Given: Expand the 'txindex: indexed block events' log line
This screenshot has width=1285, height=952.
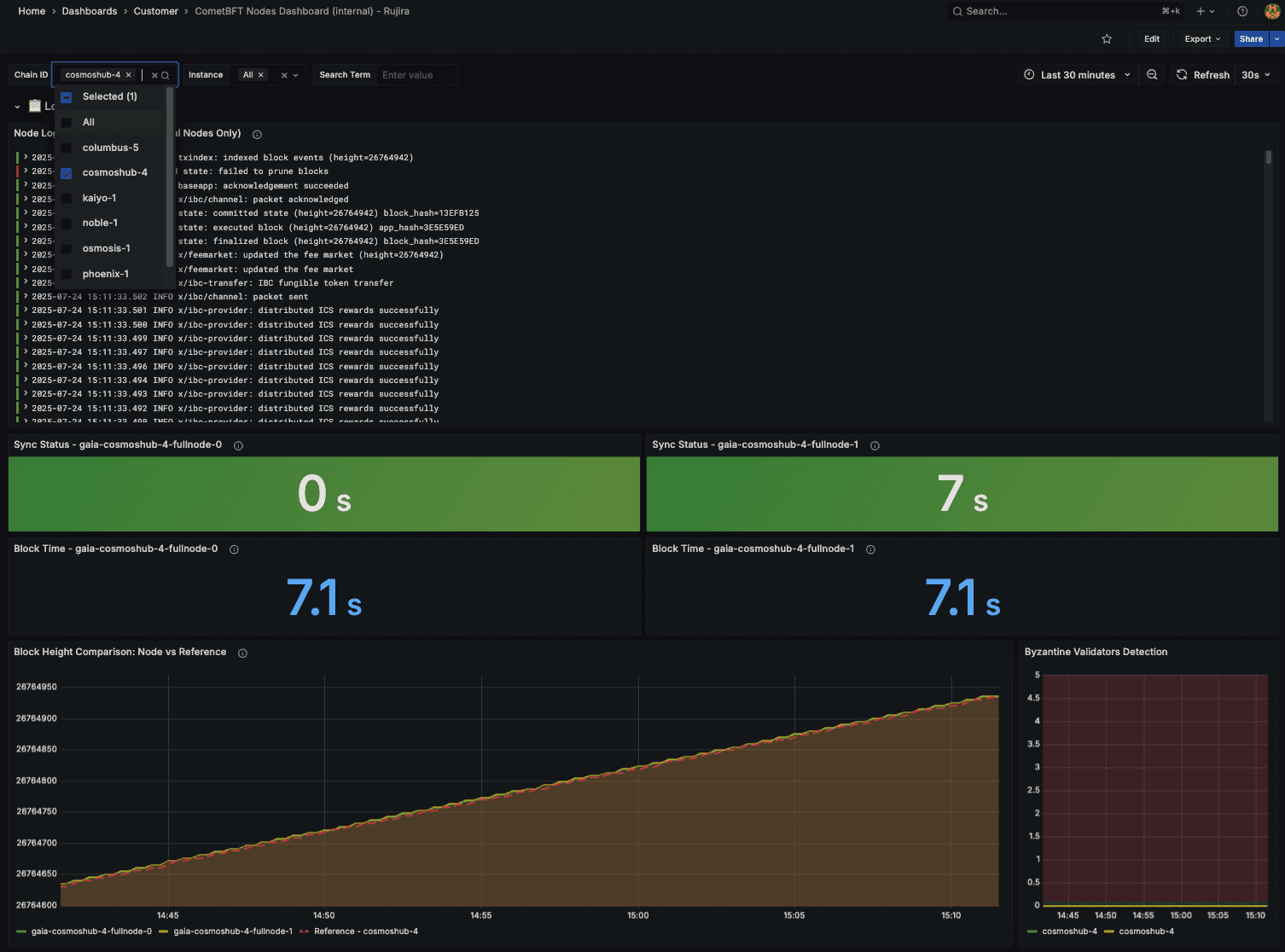Looking at the screenshot, I should (26, 157).
